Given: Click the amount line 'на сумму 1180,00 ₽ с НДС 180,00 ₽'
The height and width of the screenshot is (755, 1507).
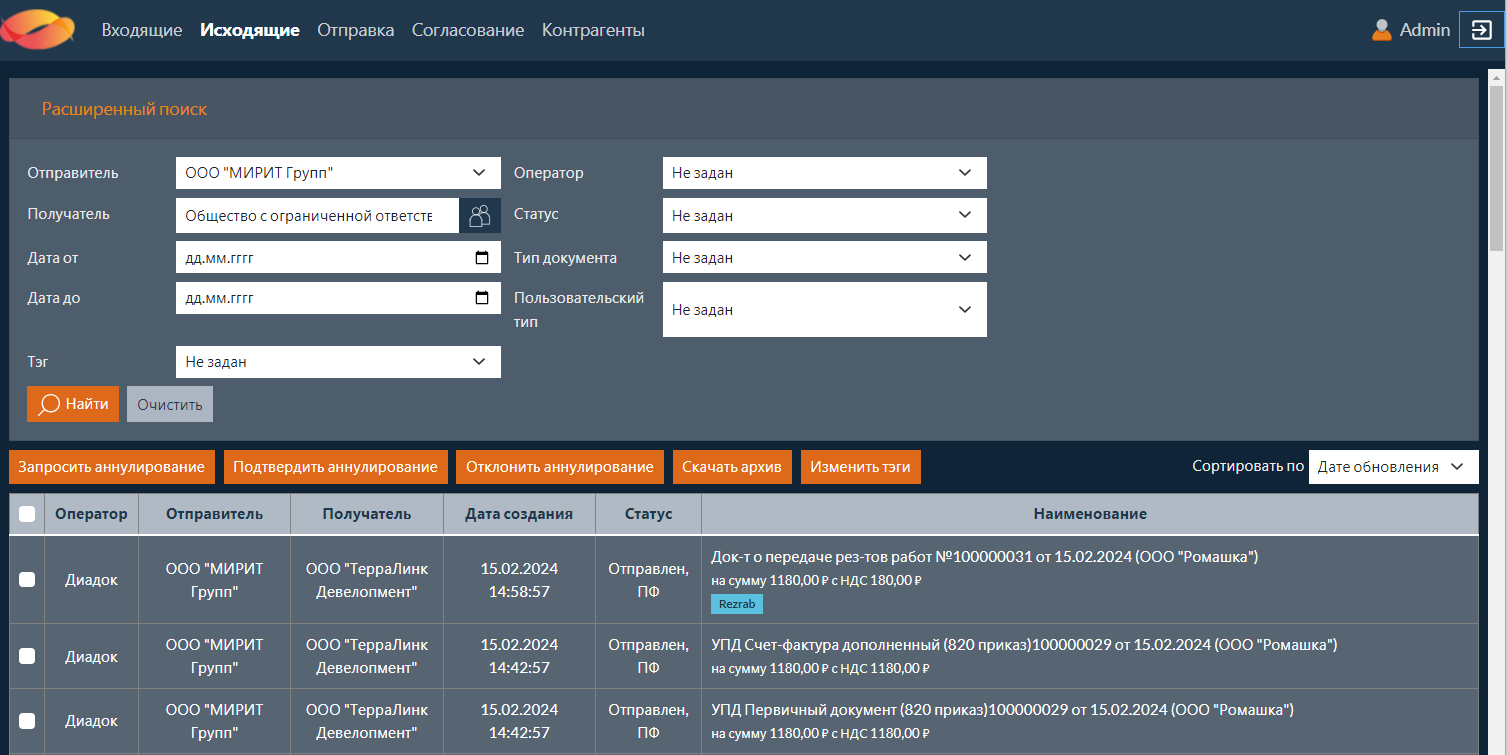Looking at the screenshot, I should point(816,580).
